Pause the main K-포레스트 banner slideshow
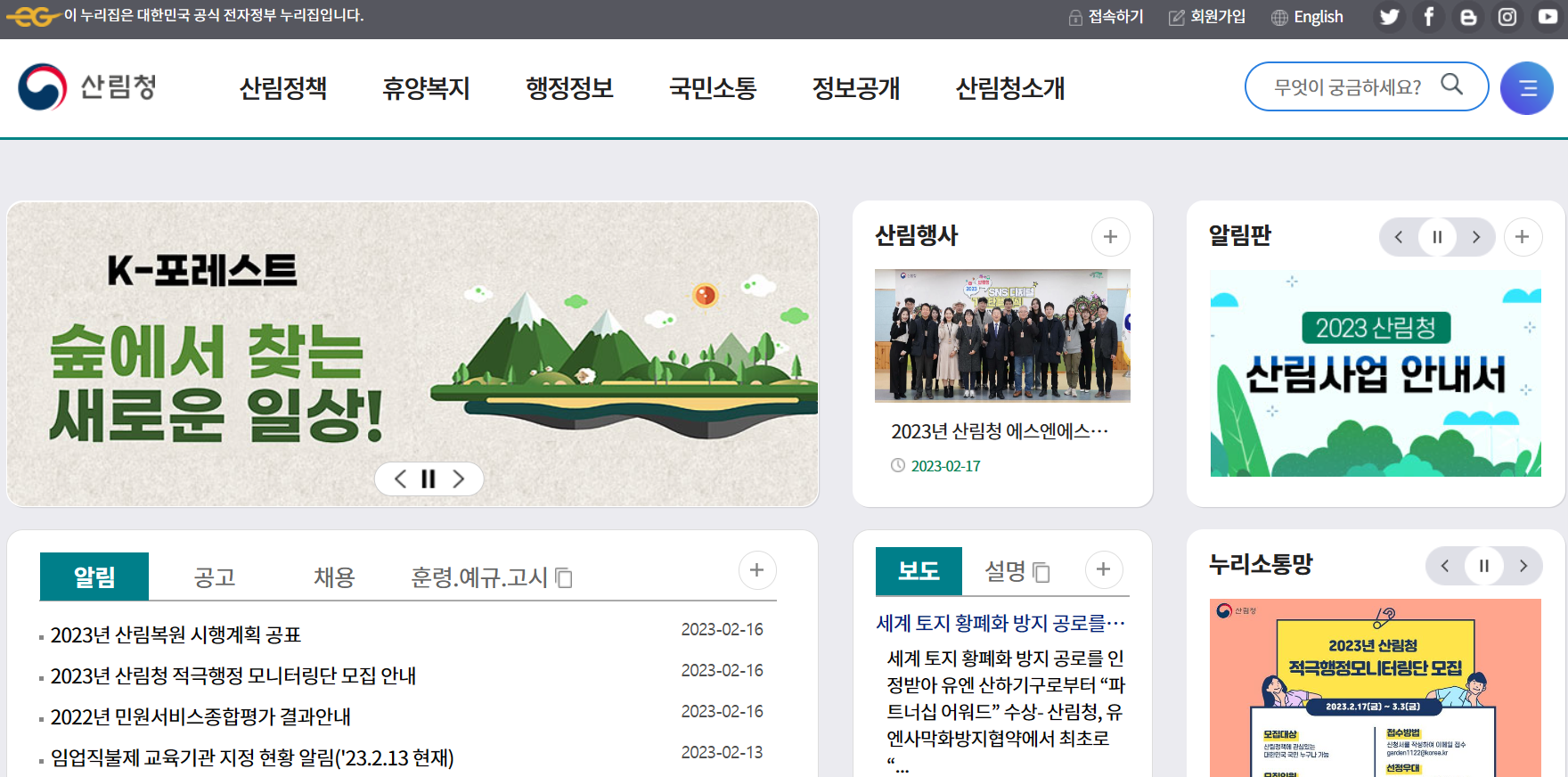 (429, 479)
